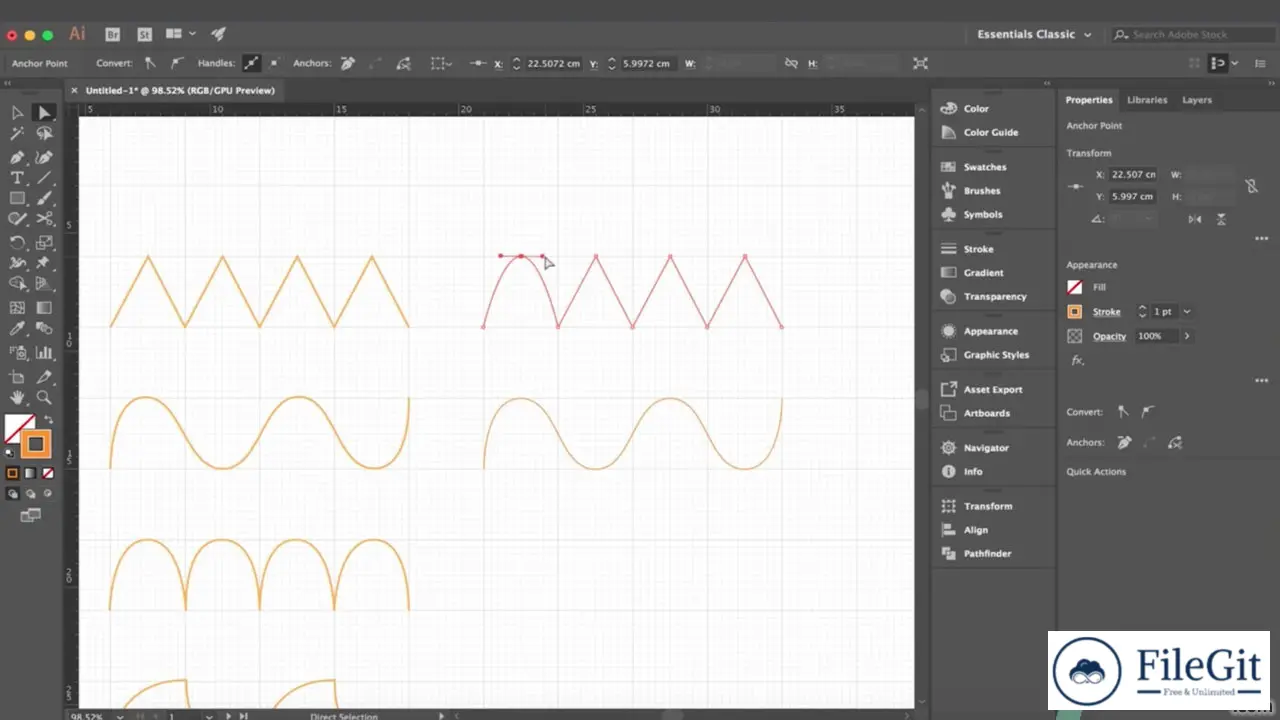Select the Curvature tool

(x=44, y=157)
